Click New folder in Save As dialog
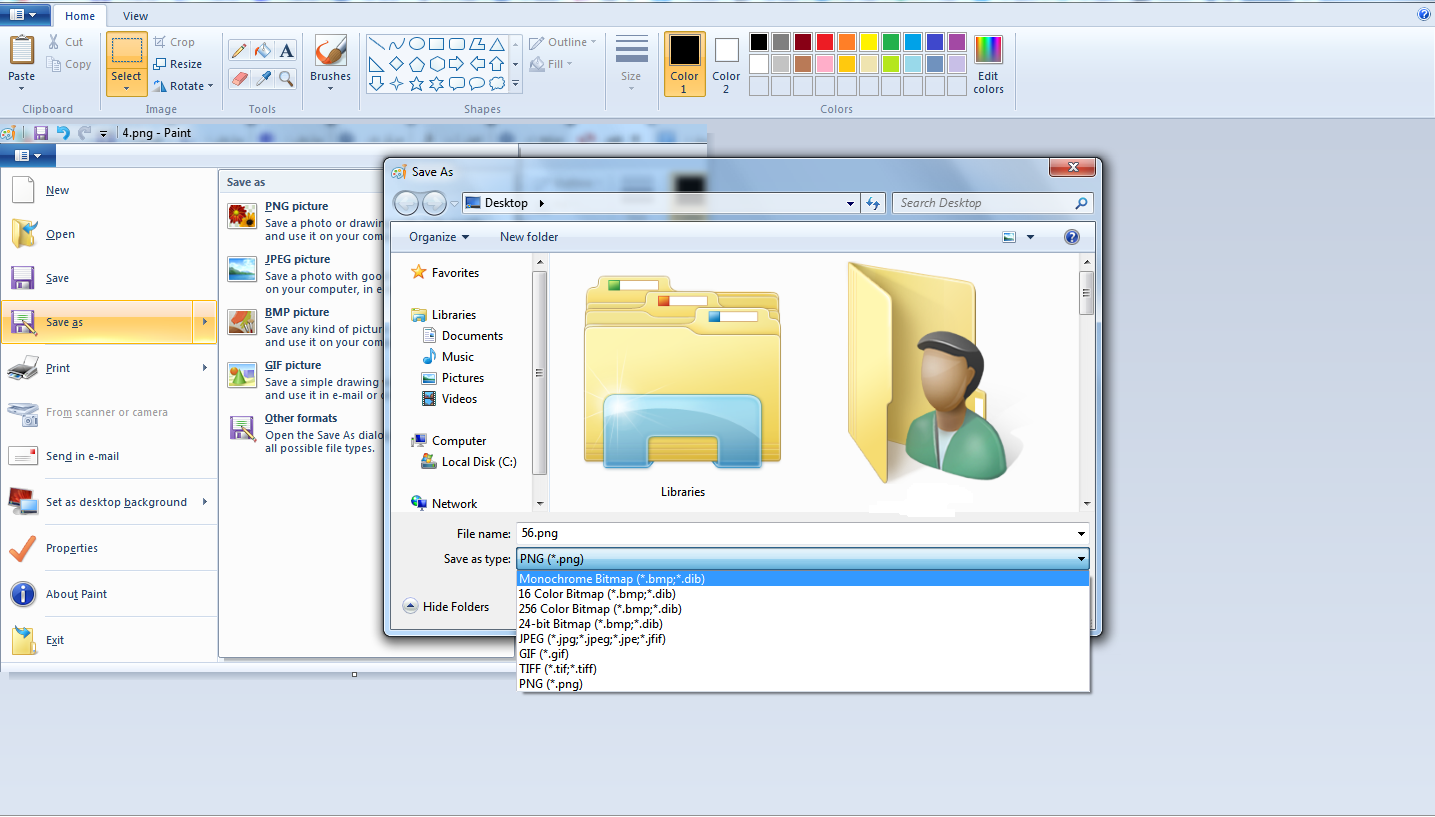This screenshot has height=817, width=1435. (529, 237)
